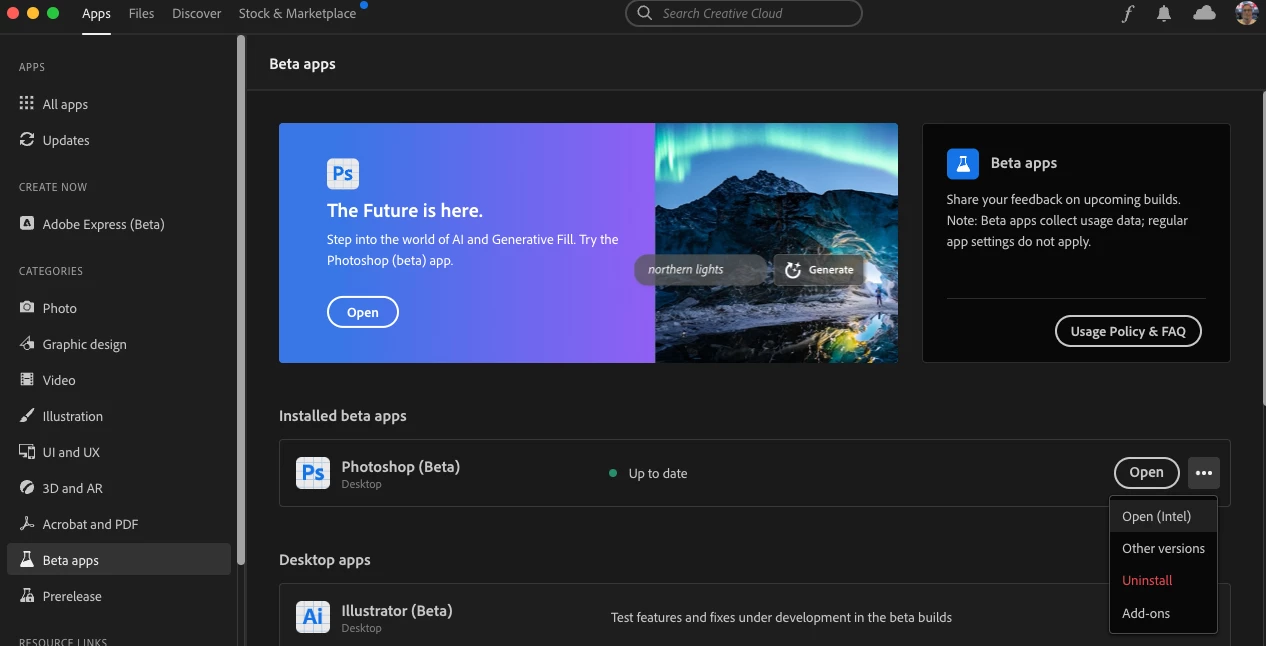Open Graphic design category
This screenshot has height=646, width=1266.
[119, 344]
